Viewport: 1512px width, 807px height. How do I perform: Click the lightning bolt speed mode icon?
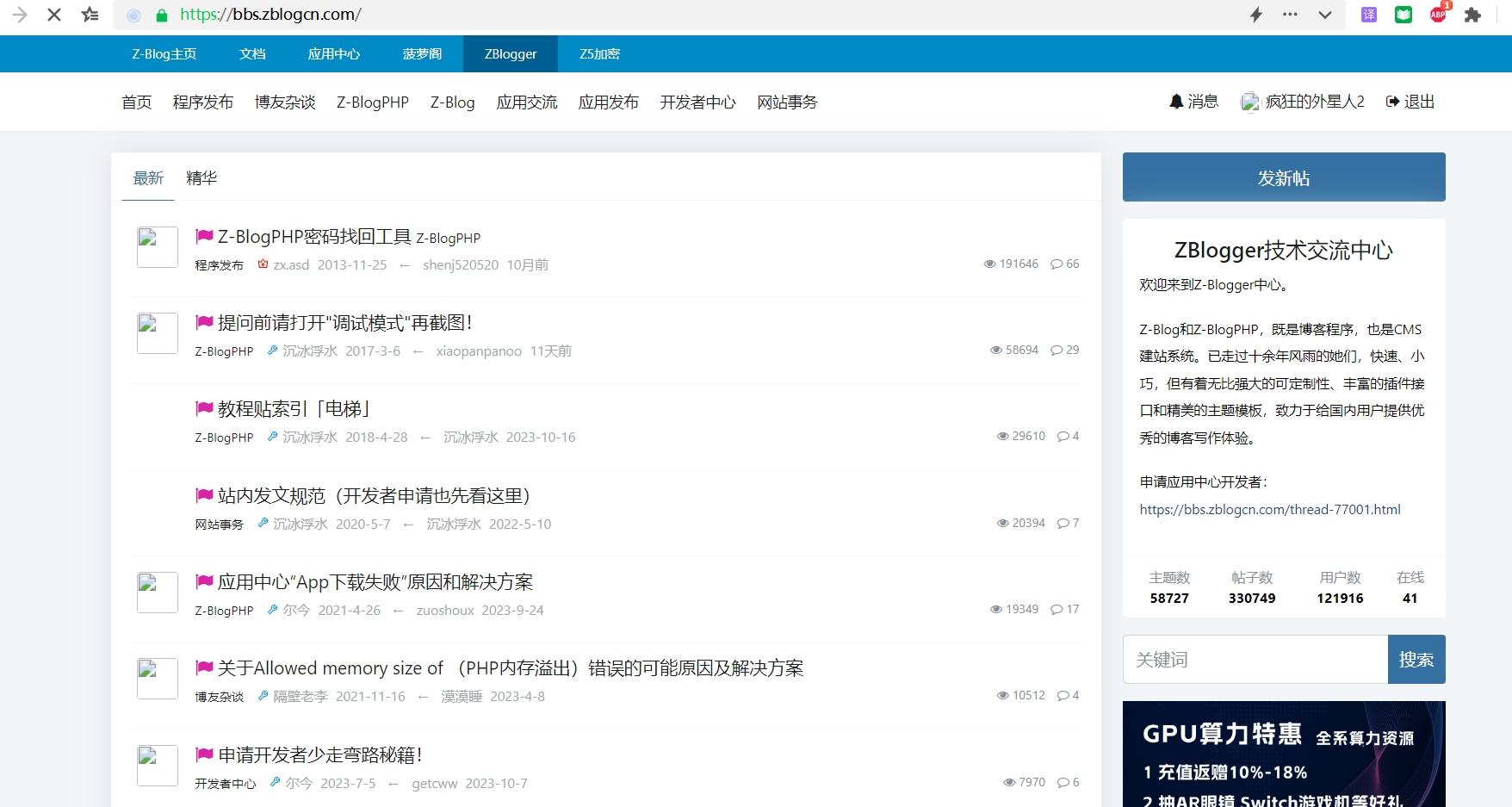(x=1256, y=15)
